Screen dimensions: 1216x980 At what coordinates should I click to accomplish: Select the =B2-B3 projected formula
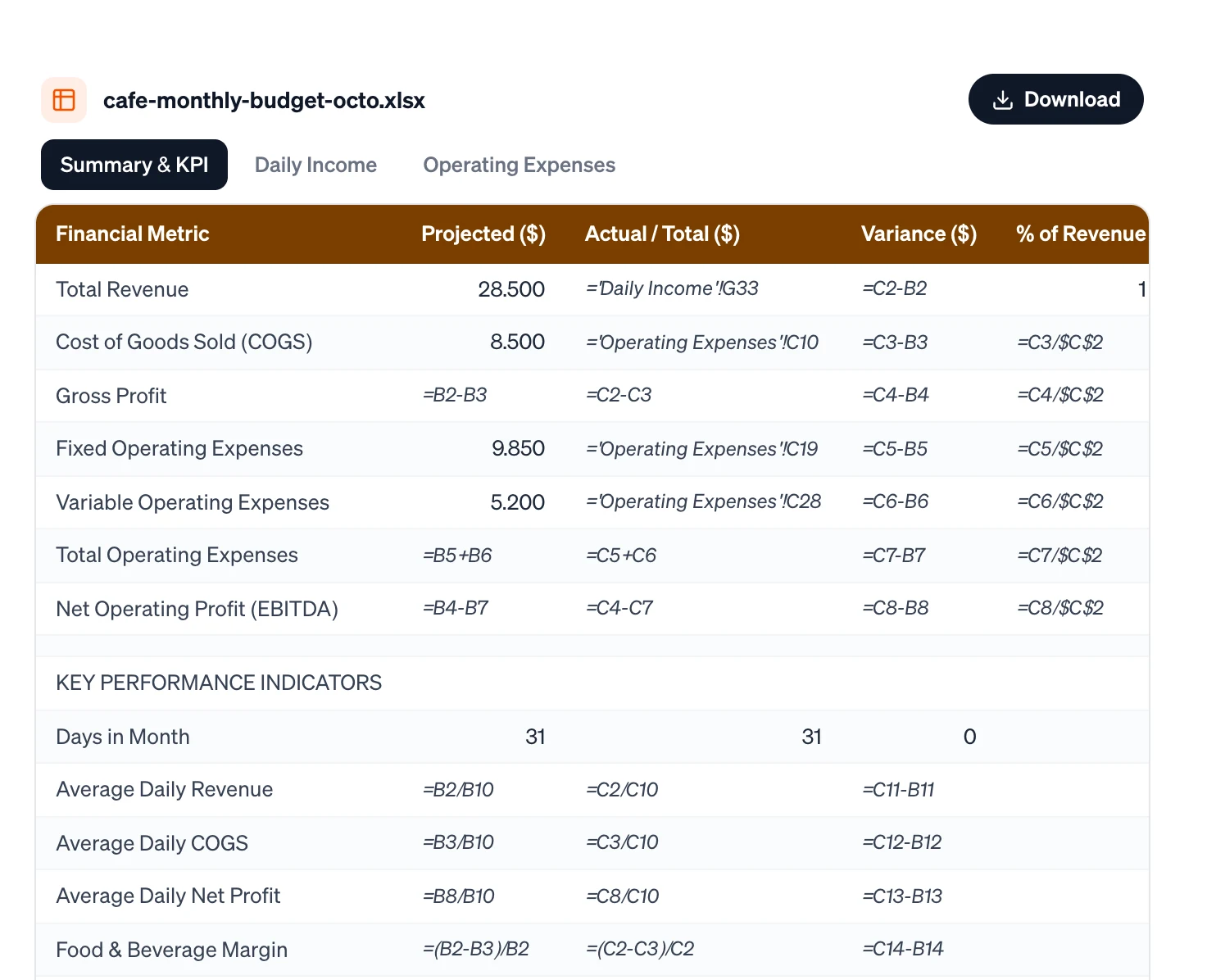click(x=455, y=395)
